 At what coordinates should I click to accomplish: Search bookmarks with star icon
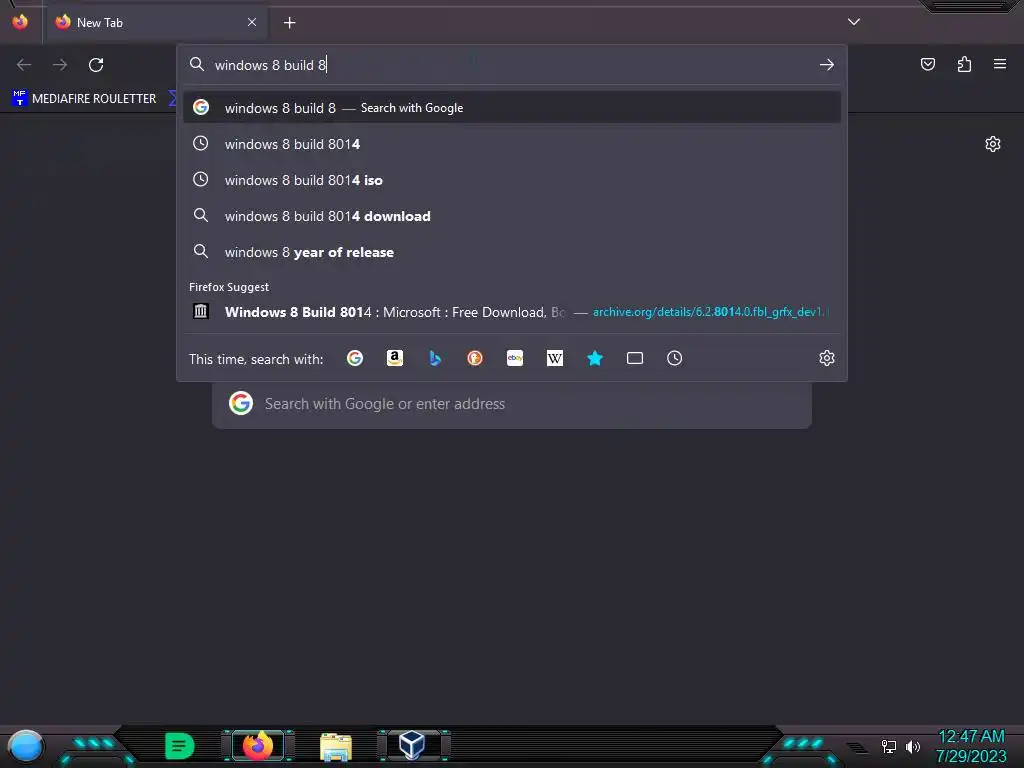pyautogui.click(x=595, y=358)
